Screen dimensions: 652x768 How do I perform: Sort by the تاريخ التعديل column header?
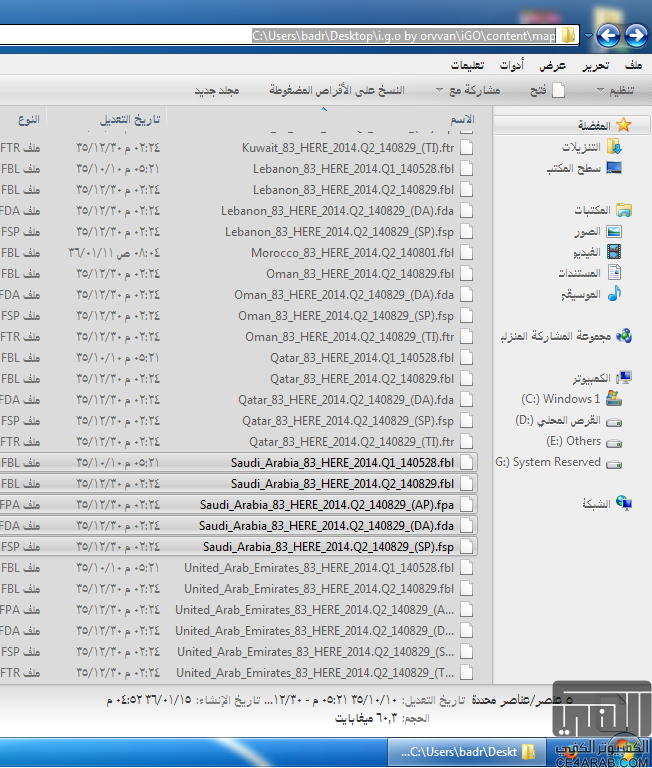coord(130,120)
